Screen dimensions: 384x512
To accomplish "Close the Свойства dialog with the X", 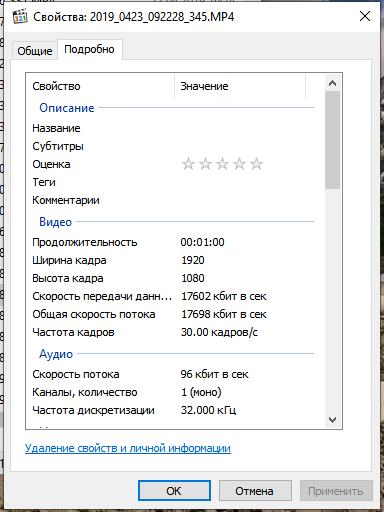I will (365, 16).
